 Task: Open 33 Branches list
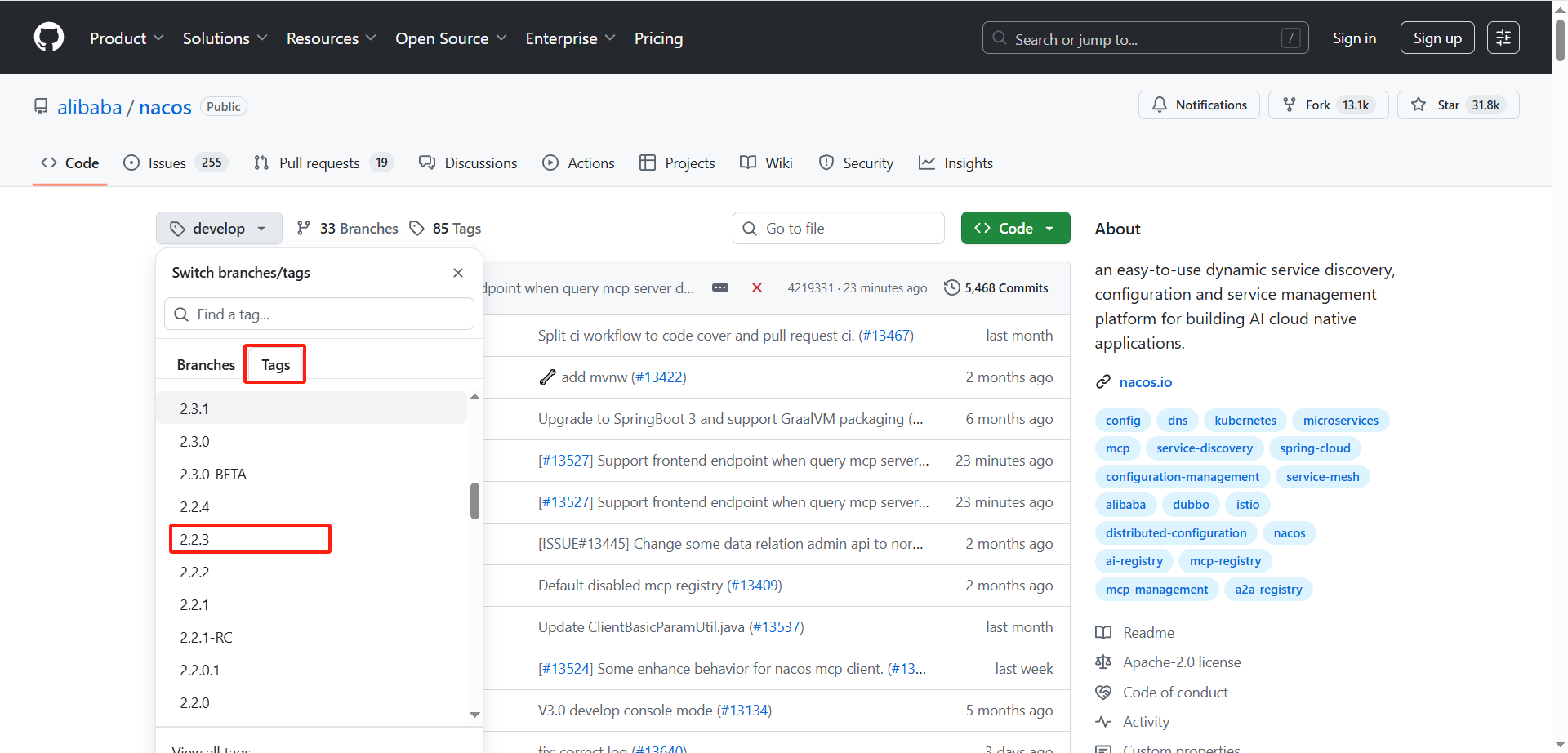click(x=347, y=229)
